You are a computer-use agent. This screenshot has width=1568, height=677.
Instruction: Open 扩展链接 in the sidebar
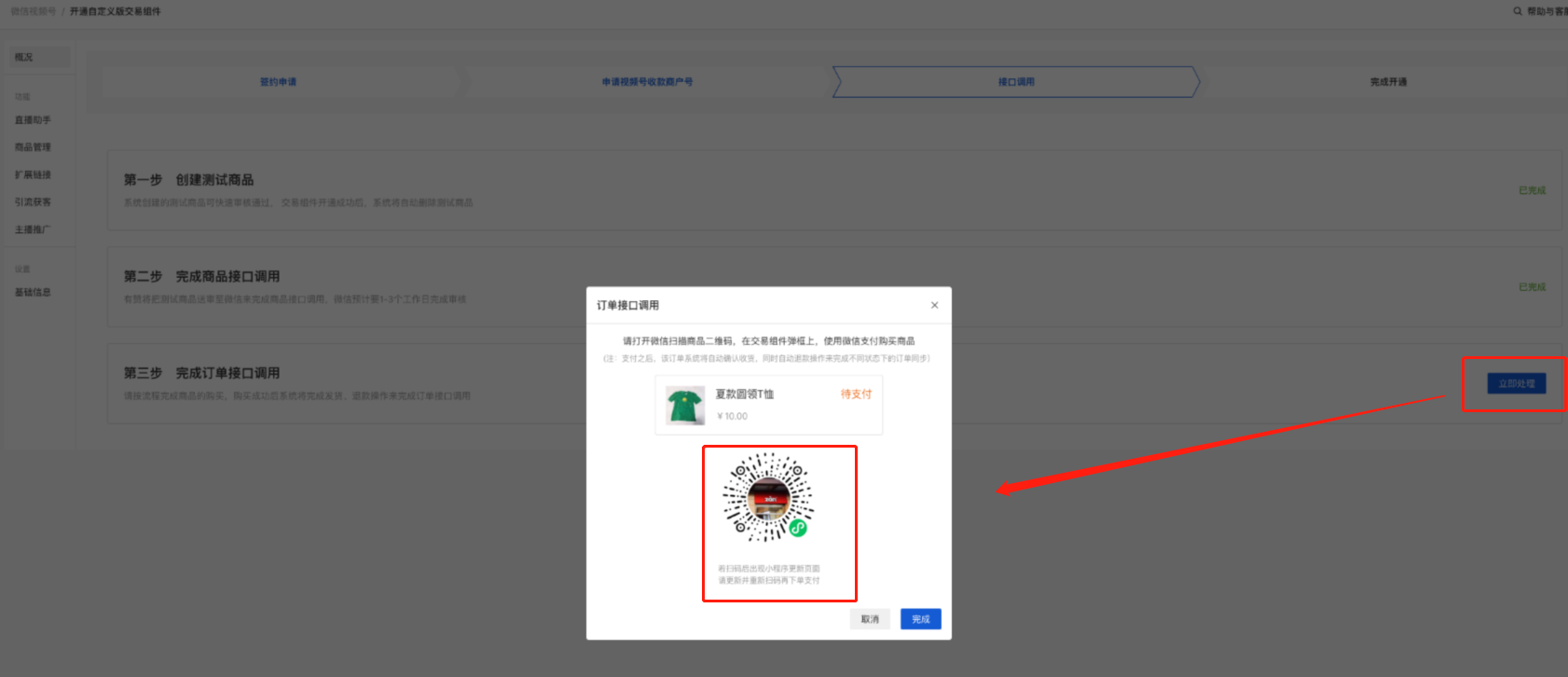click(34, 174)
